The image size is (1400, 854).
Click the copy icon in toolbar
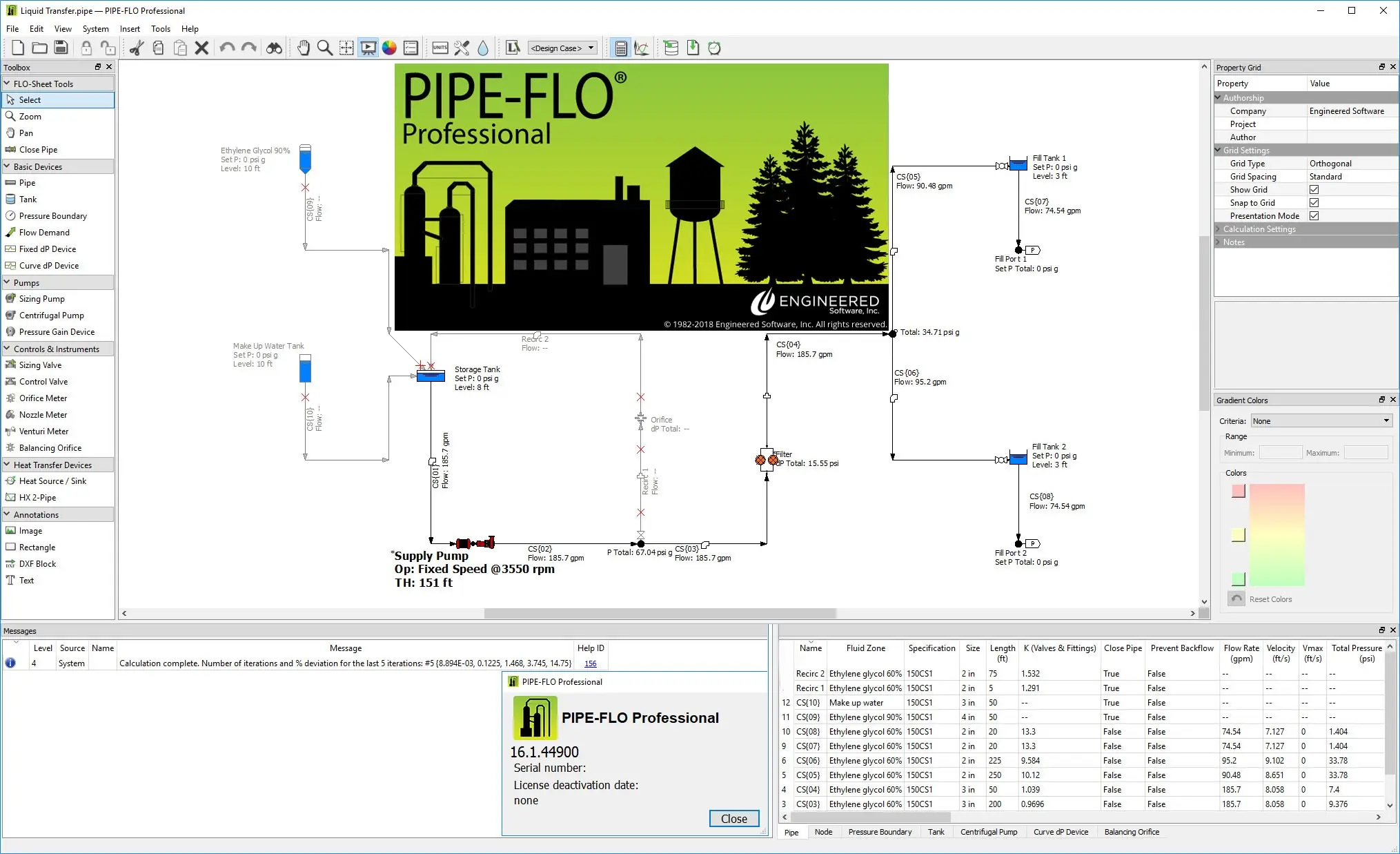(158, 48)
